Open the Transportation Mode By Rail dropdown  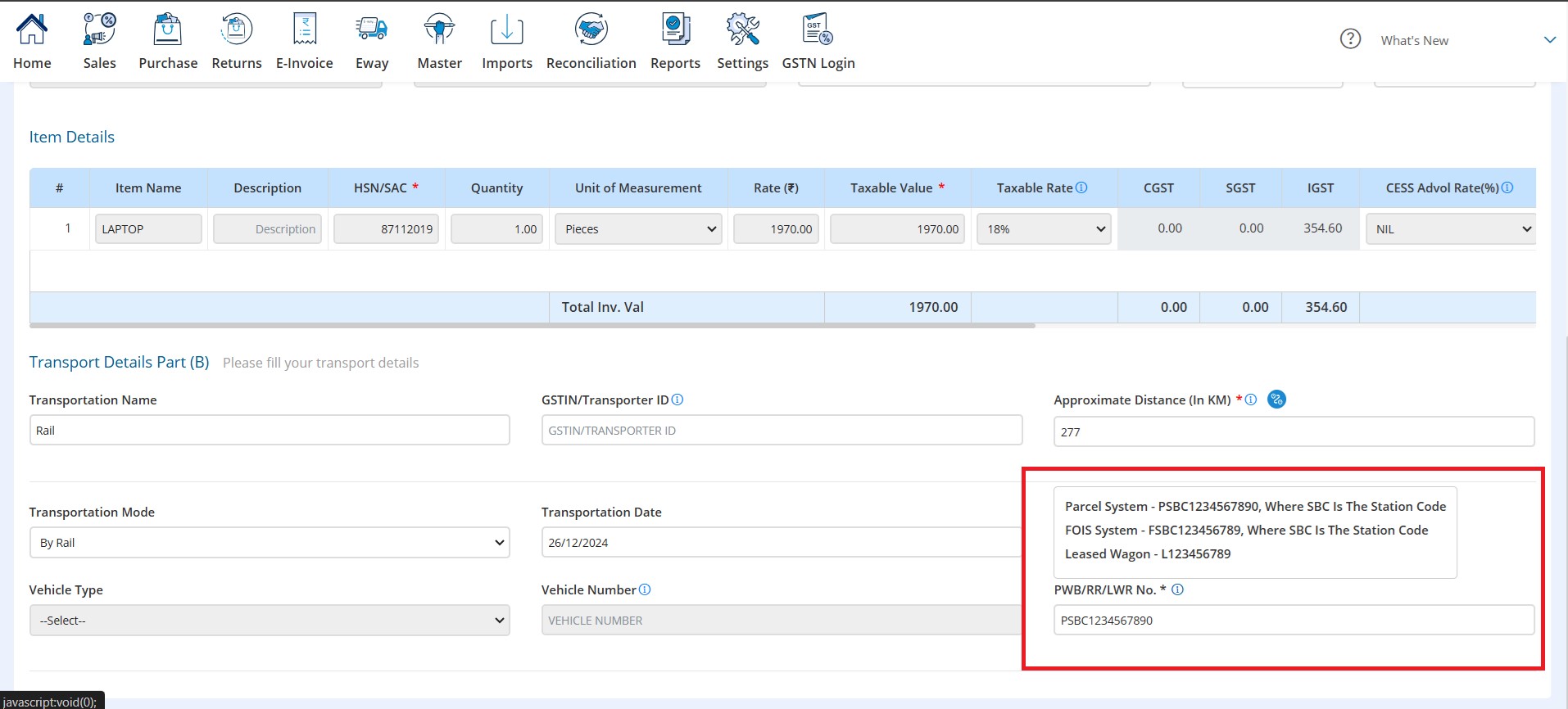[x=270, y=543]
